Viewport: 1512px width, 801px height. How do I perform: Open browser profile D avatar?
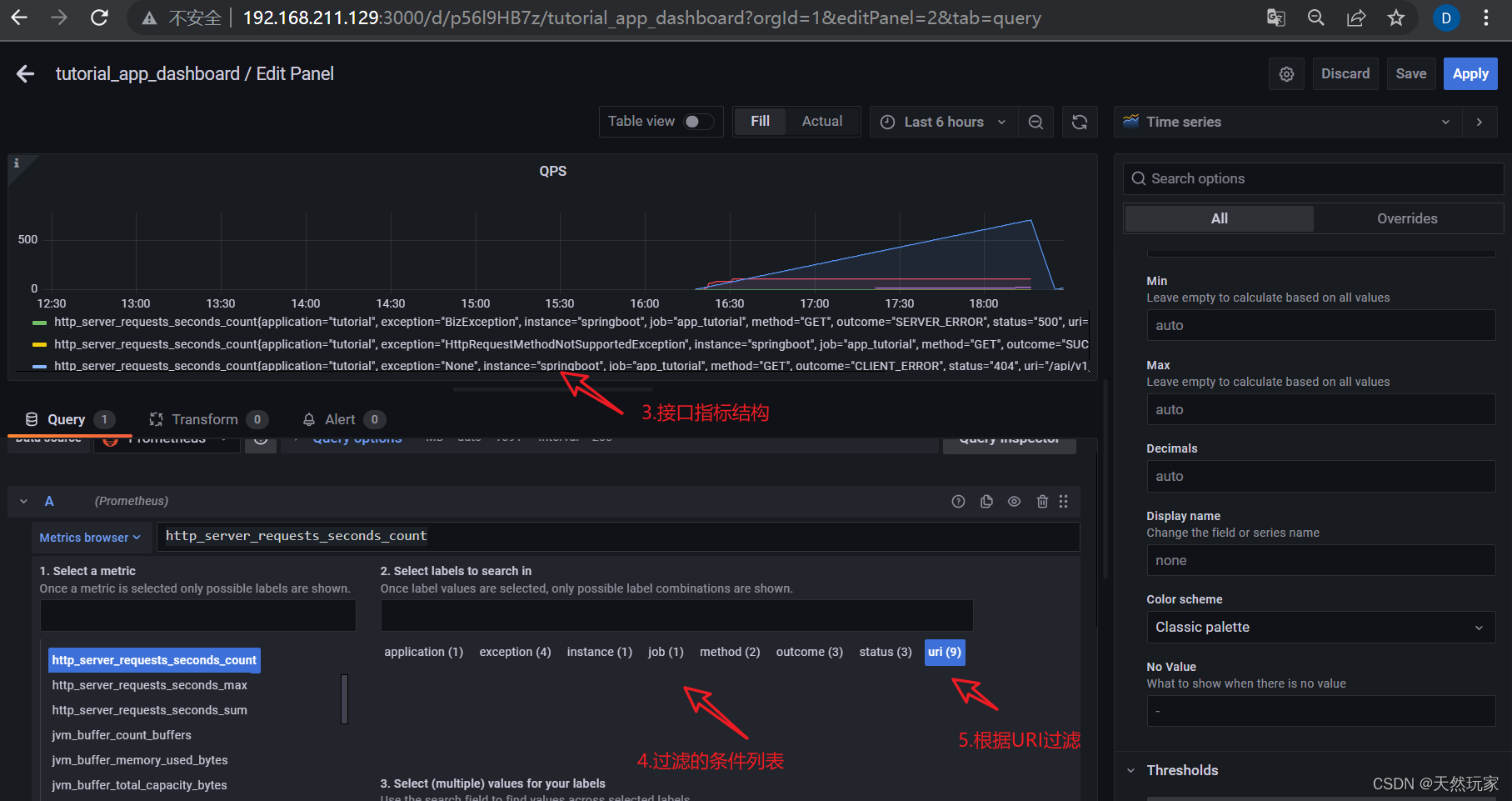click(1446, 18)
